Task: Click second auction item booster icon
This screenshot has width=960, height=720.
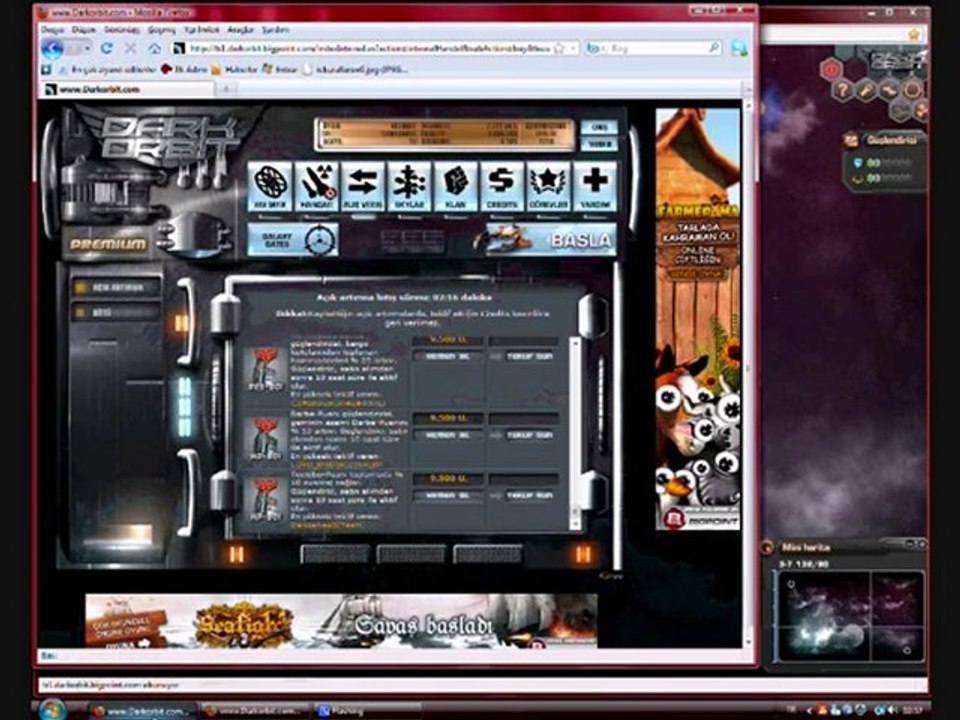Action: pyautogui.click(x=265, y=438)
